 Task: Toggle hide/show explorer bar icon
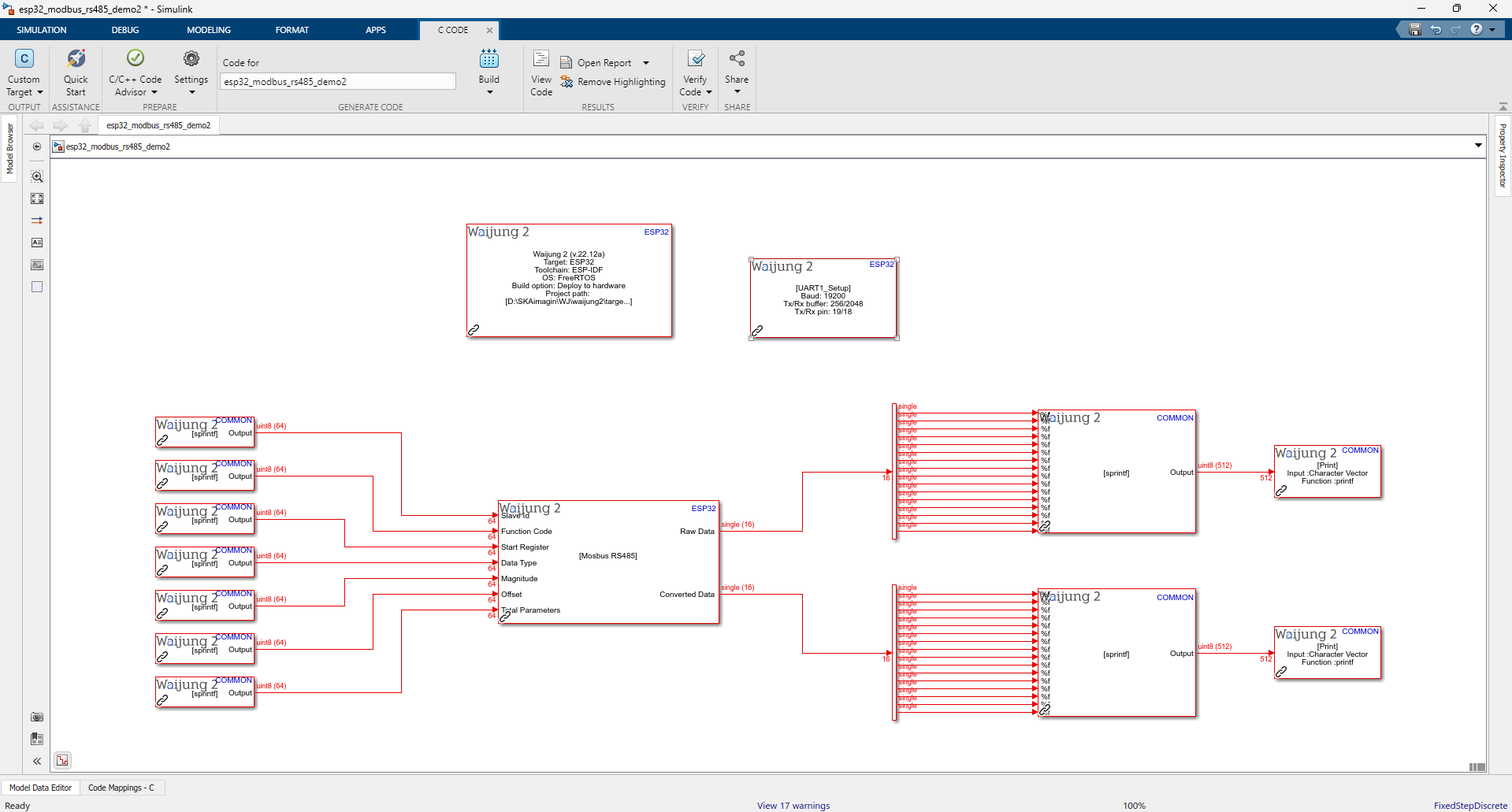point(37,146)
